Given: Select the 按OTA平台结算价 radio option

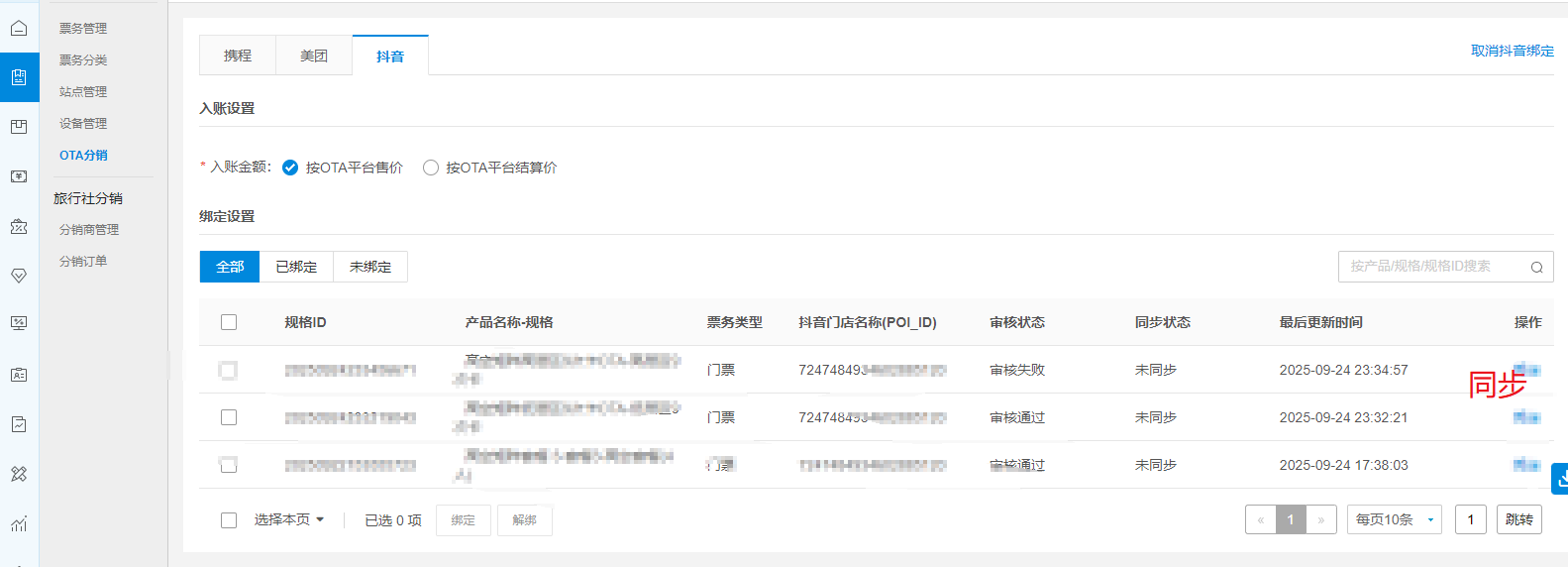Looking at the screenshot, I should pyautogui.click(x=431, y=168).
